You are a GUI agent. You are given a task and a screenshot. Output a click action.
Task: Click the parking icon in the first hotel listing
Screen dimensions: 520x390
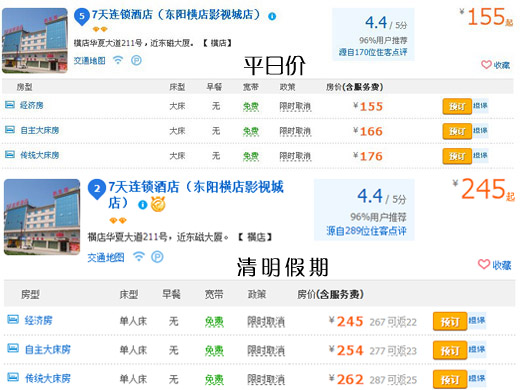coord(136,60)
